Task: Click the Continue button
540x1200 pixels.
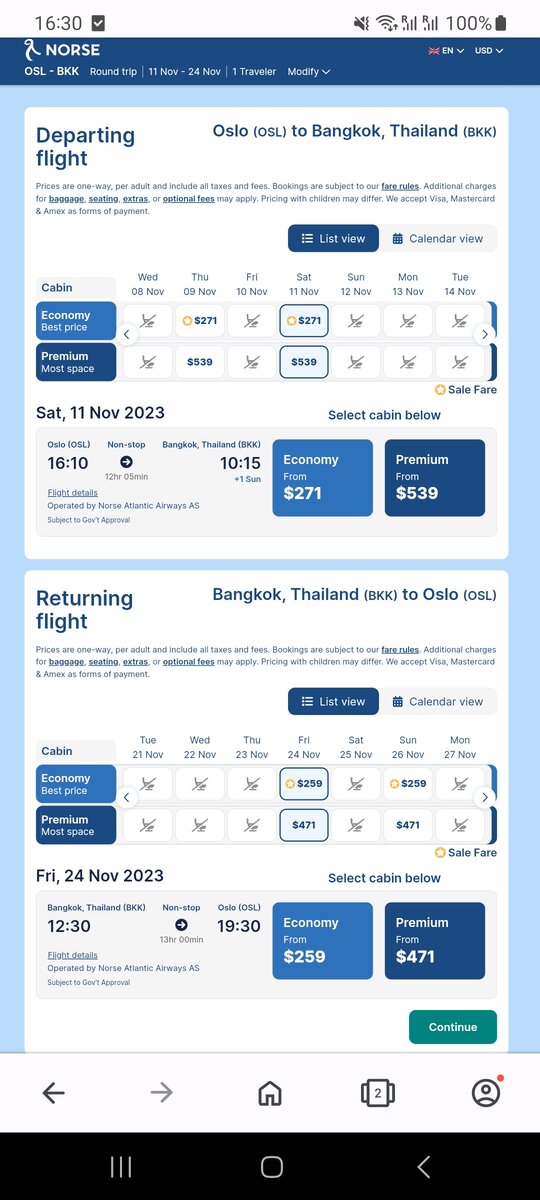Action: point(453,1027)
